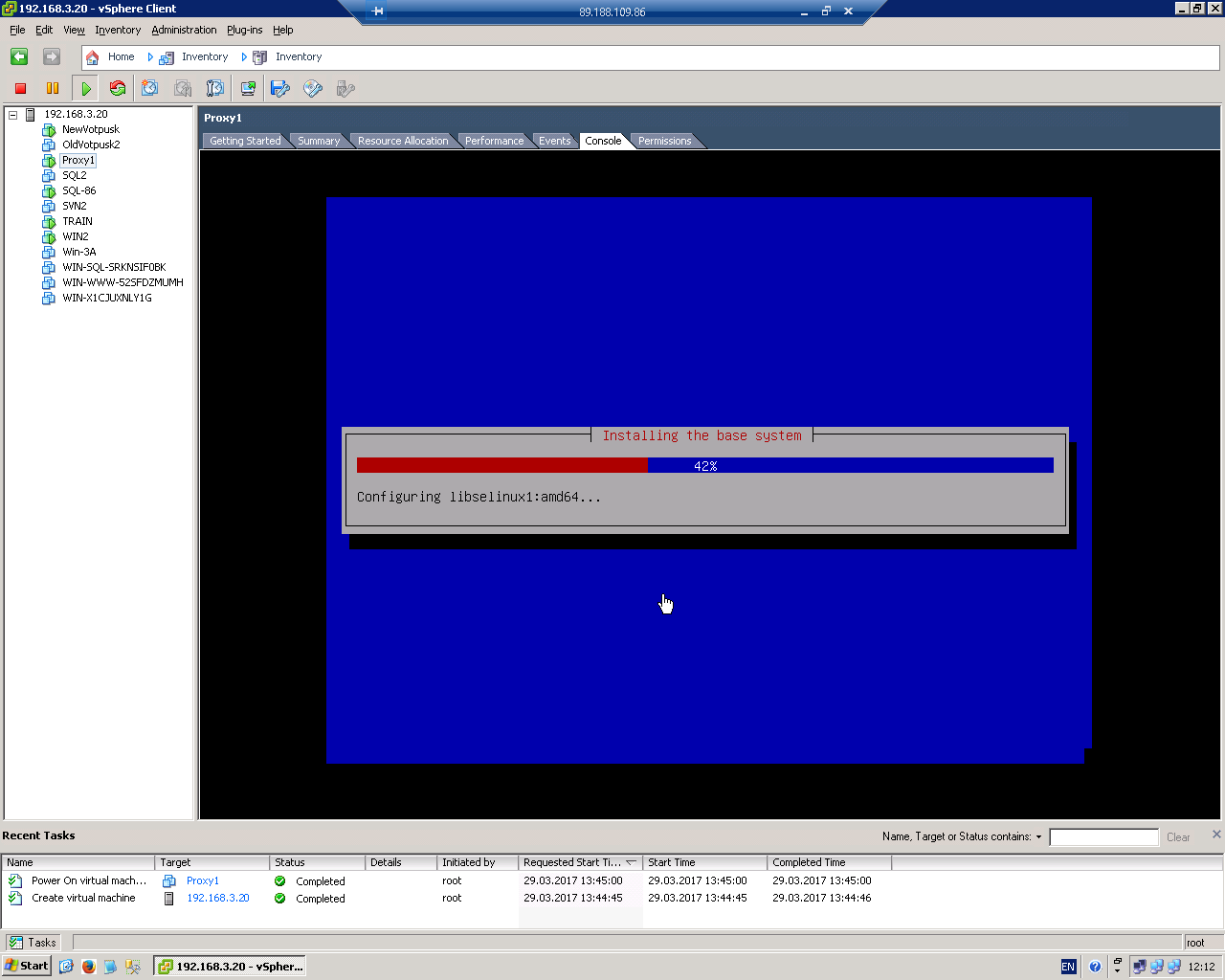
Task: Click the 192.168.3.20 target link in tasks
Action: [x=218, y=899]
